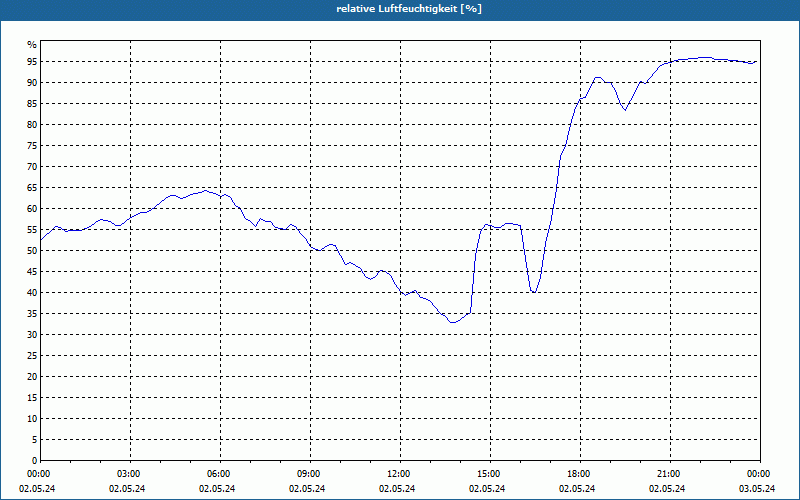Screen dimensions: 800x500
Task: Click the humidity curve minimum near 33%
Action: click(x=453, y=322)
